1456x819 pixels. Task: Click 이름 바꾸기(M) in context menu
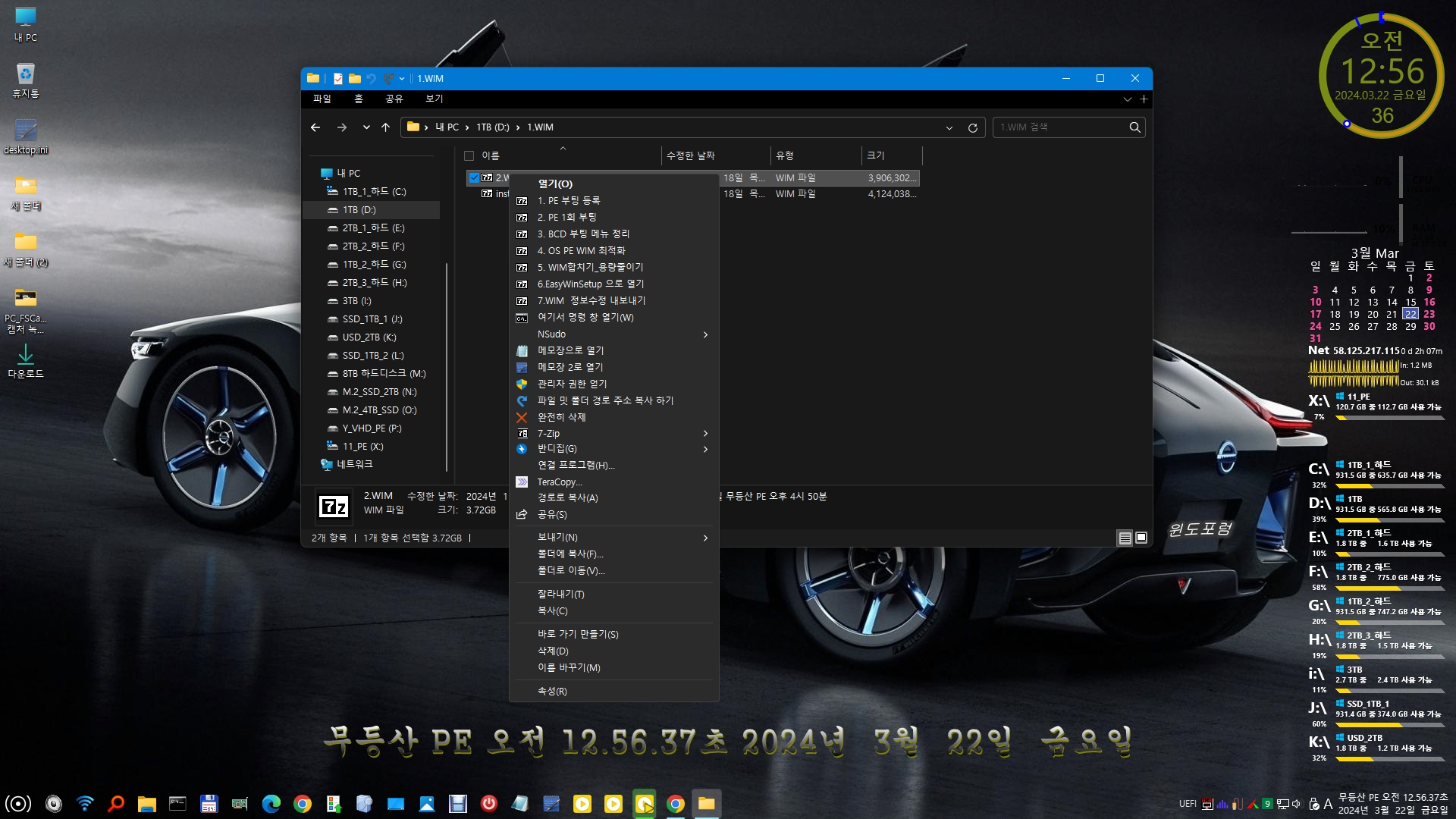click(614, 668)
